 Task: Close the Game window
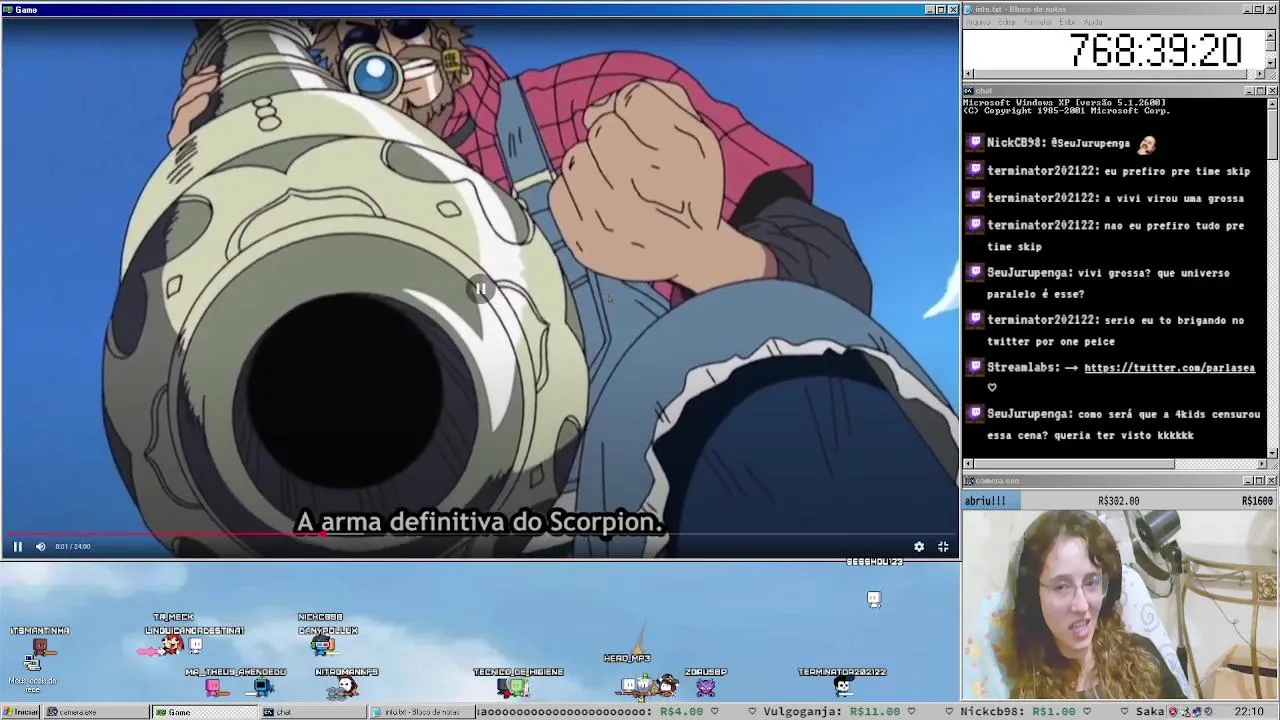[x=953, y=9]
